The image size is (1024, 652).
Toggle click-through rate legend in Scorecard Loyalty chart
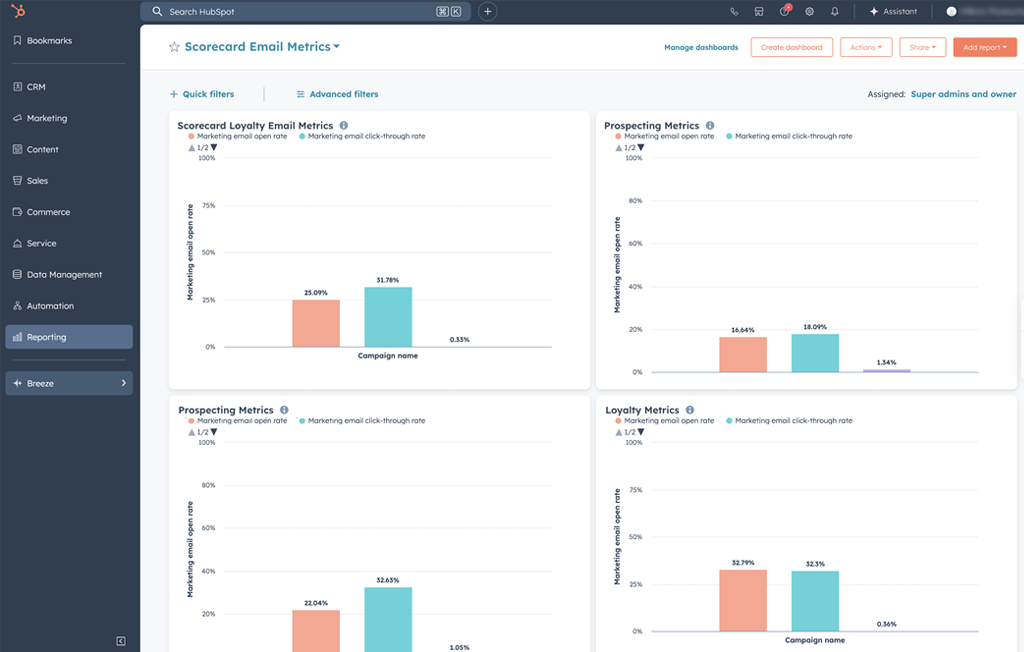point(366,136)
